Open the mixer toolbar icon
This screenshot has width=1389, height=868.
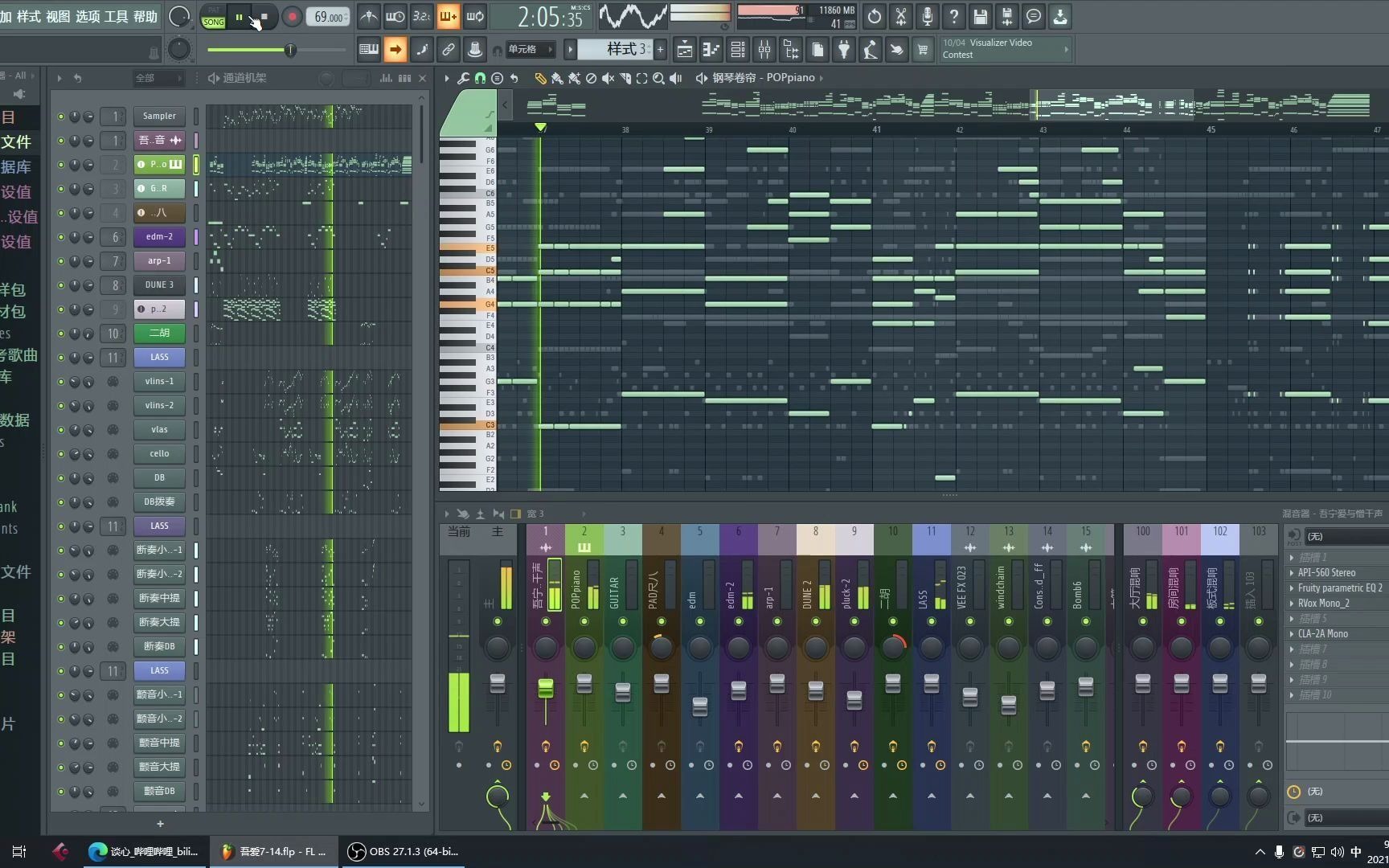pyautogui.click(x=764, y=50)
